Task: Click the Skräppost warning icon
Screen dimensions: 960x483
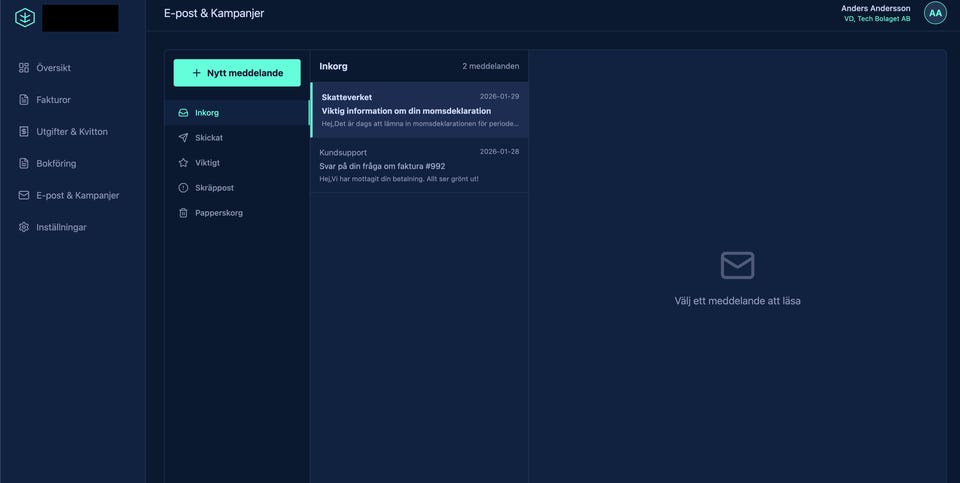Action: [183, 188]
